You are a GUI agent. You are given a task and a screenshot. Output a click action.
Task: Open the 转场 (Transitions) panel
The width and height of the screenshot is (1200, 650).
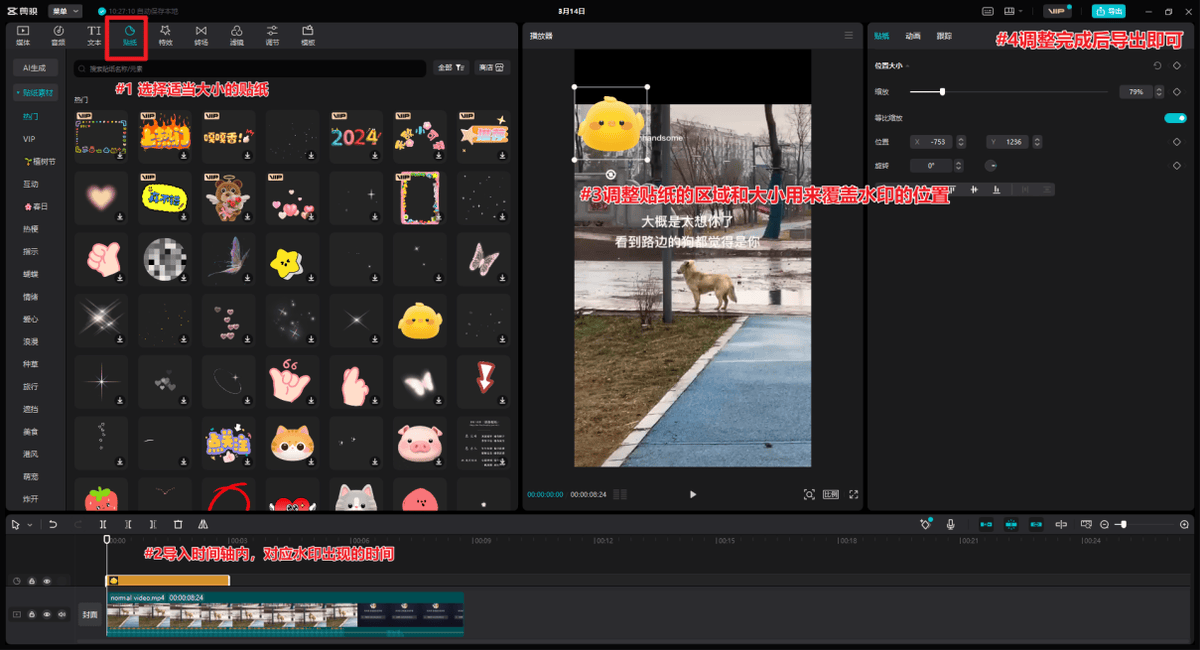(201, 36)
